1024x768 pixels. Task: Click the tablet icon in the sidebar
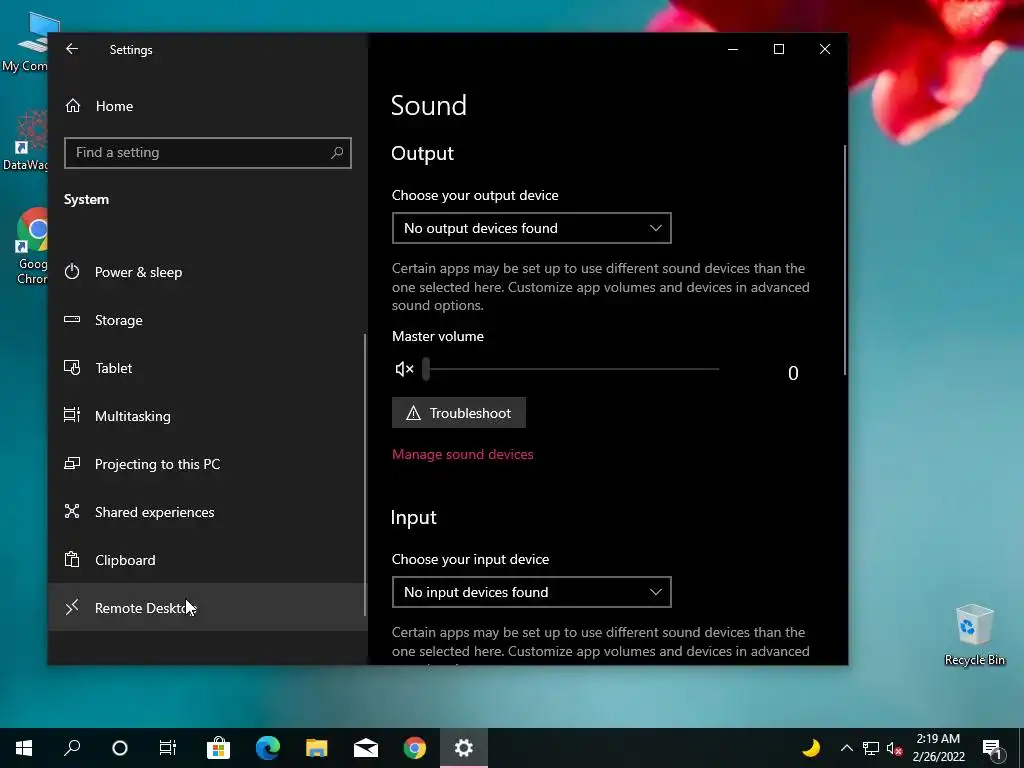coord(72,368)
